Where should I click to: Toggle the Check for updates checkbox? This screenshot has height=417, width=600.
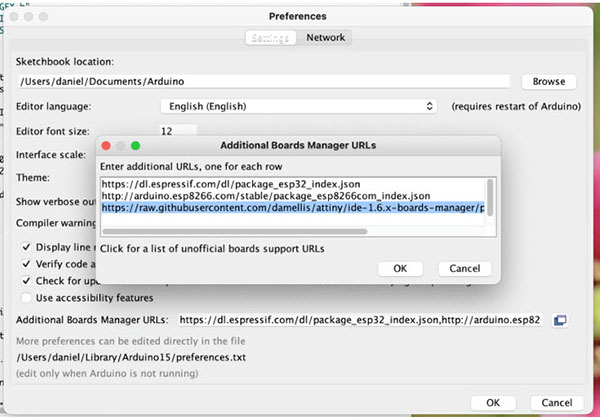(x=26, y=281)
